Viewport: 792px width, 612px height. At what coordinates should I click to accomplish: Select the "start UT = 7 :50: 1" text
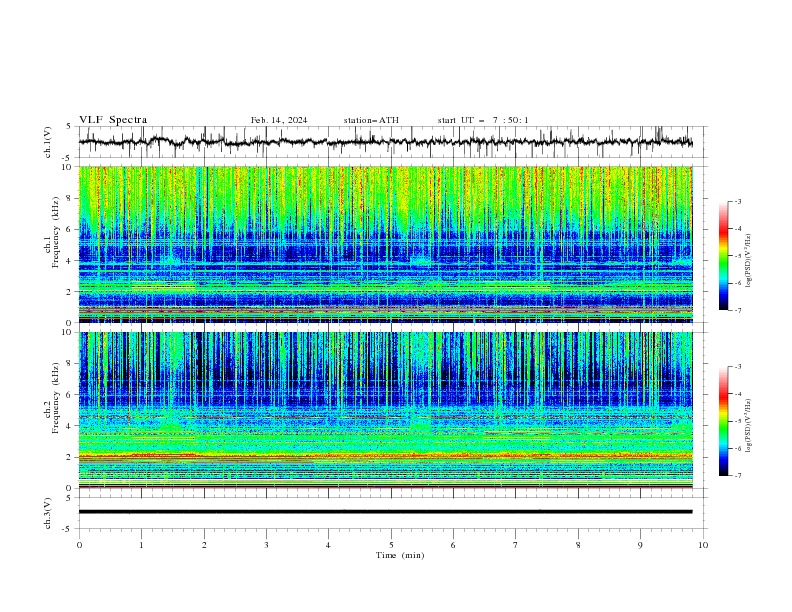click(x=483, y=120)
